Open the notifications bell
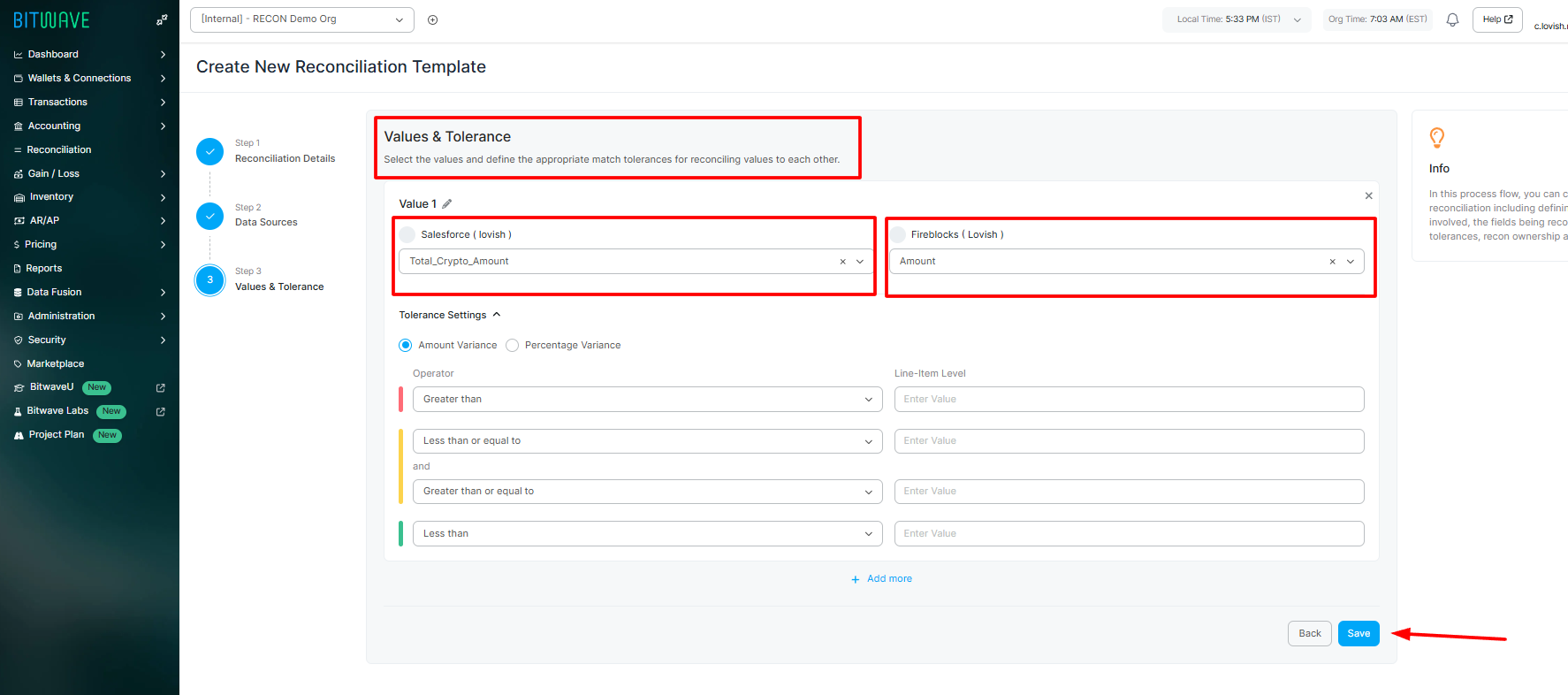The image size is (1568, 695). pyautogui.click(x=1452, y=19)
